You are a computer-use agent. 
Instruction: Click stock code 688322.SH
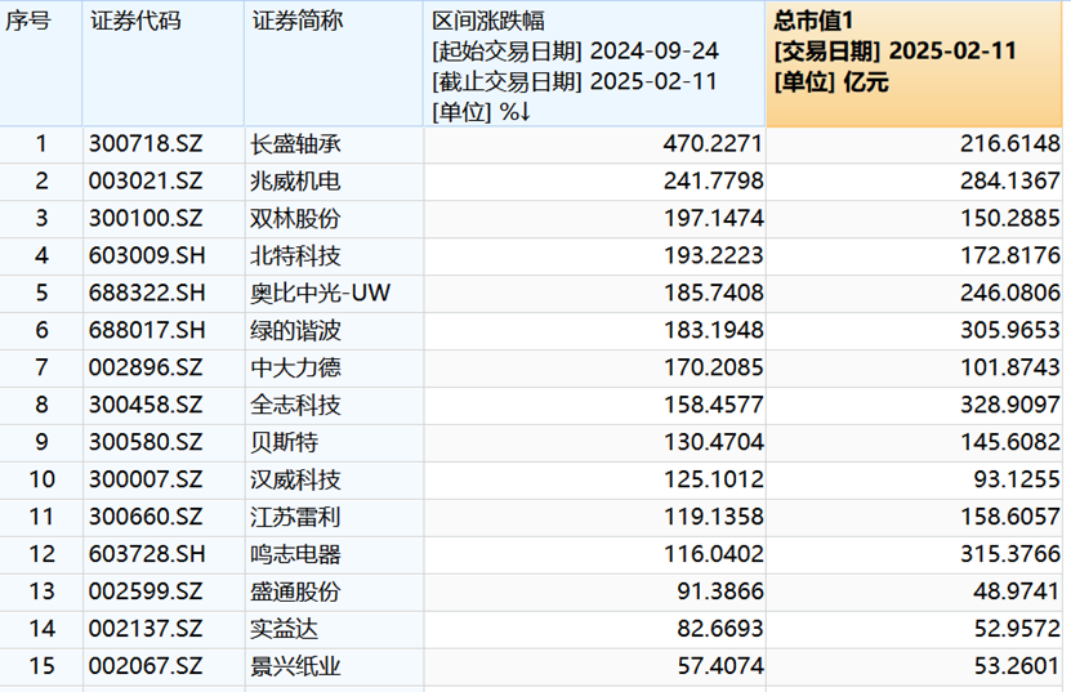pyautogui.click(x=147, y=293)
